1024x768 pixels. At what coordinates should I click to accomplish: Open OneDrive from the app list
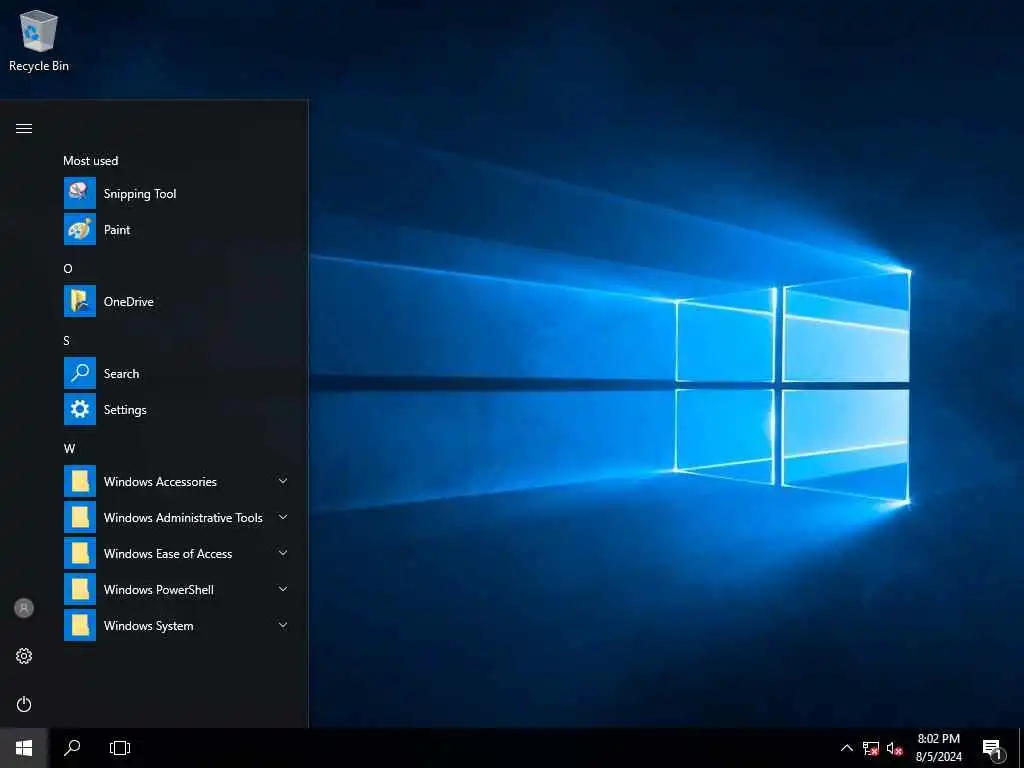coord(176,301)
